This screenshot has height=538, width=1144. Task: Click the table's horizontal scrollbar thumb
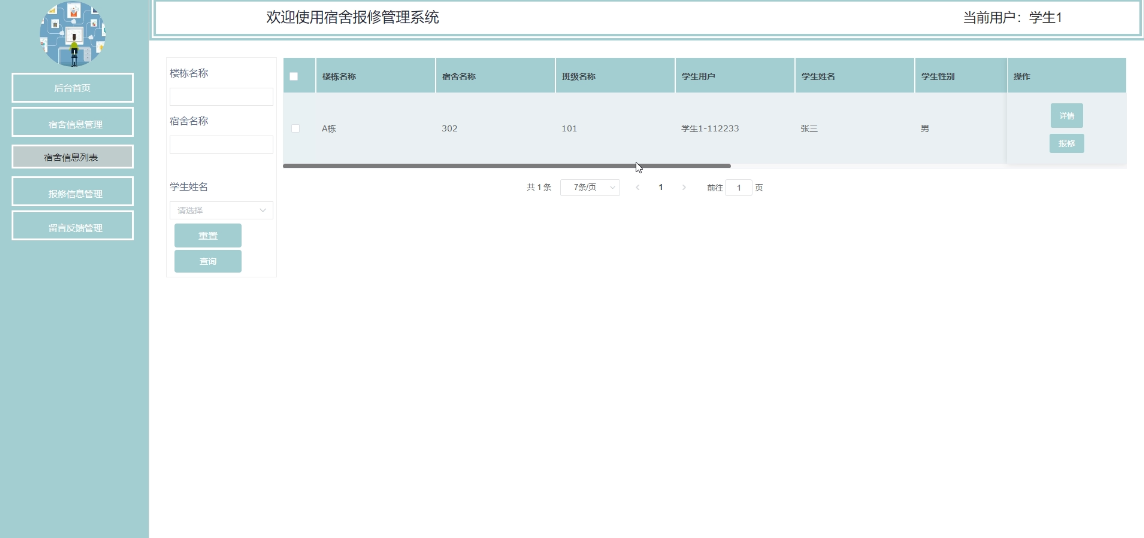click(x=506, y=166)
